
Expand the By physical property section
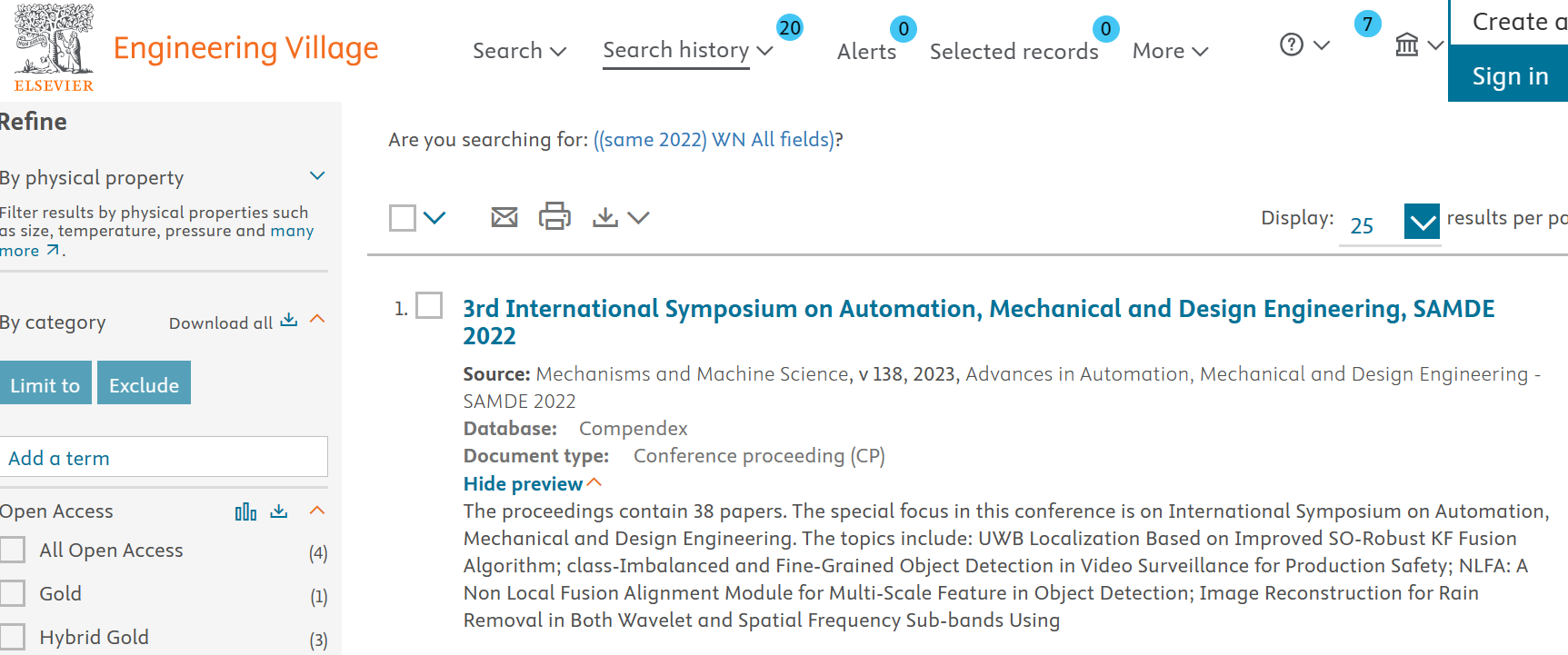(317, 176)
